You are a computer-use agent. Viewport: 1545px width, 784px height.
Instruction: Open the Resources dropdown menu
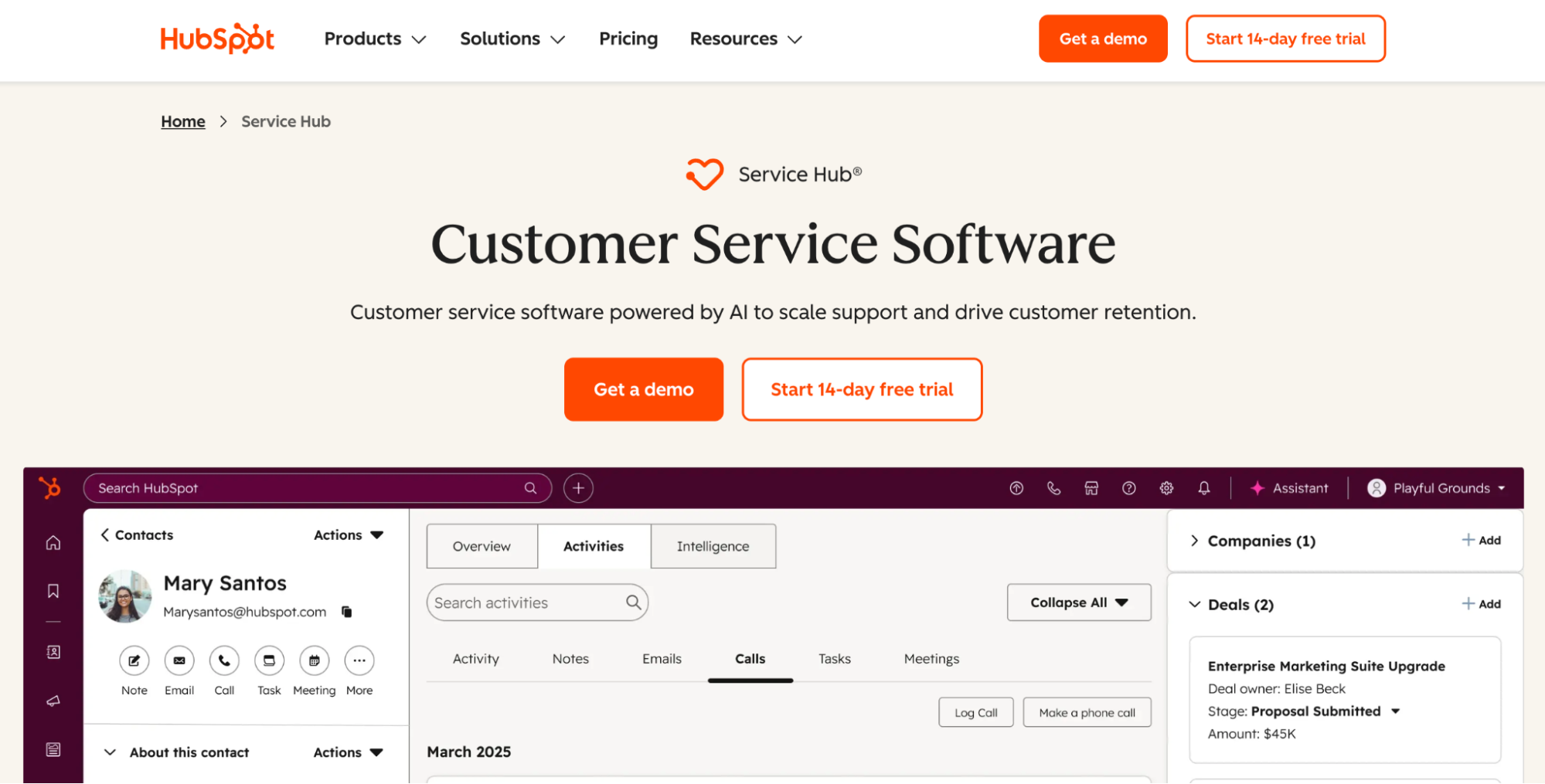(x=746, y=39)
